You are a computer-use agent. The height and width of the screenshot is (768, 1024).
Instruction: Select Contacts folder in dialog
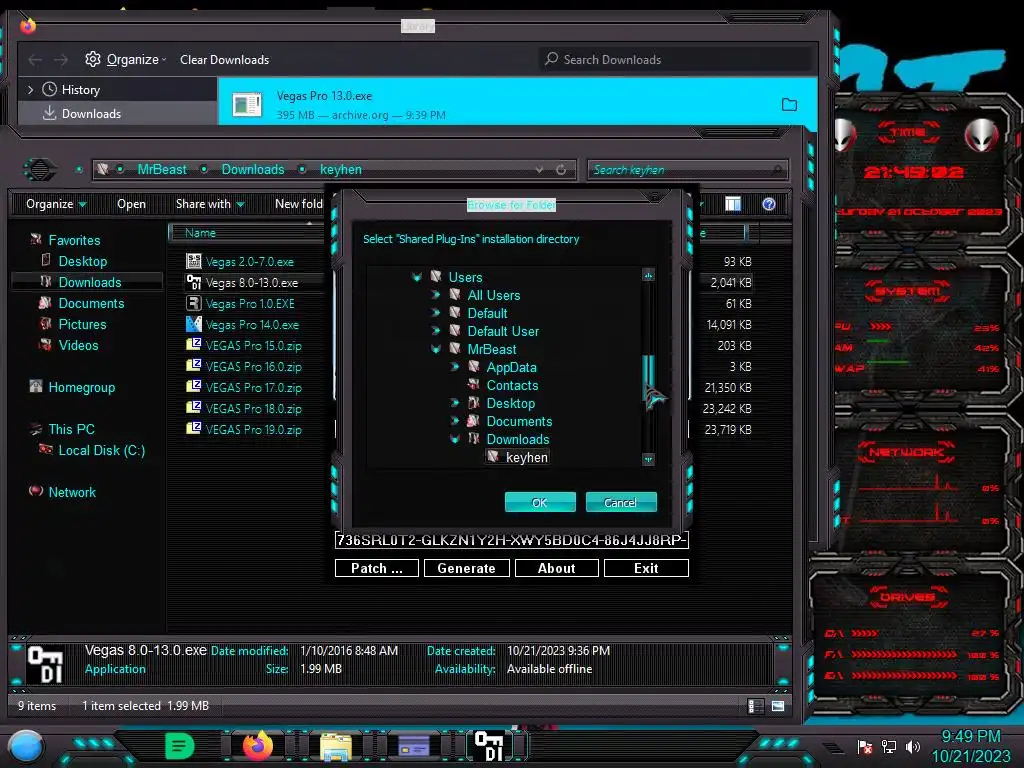pyautogui.click(x=512, y=385)
